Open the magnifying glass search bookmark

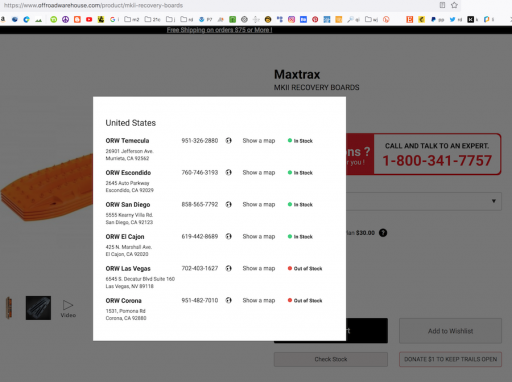click(353, 20)
